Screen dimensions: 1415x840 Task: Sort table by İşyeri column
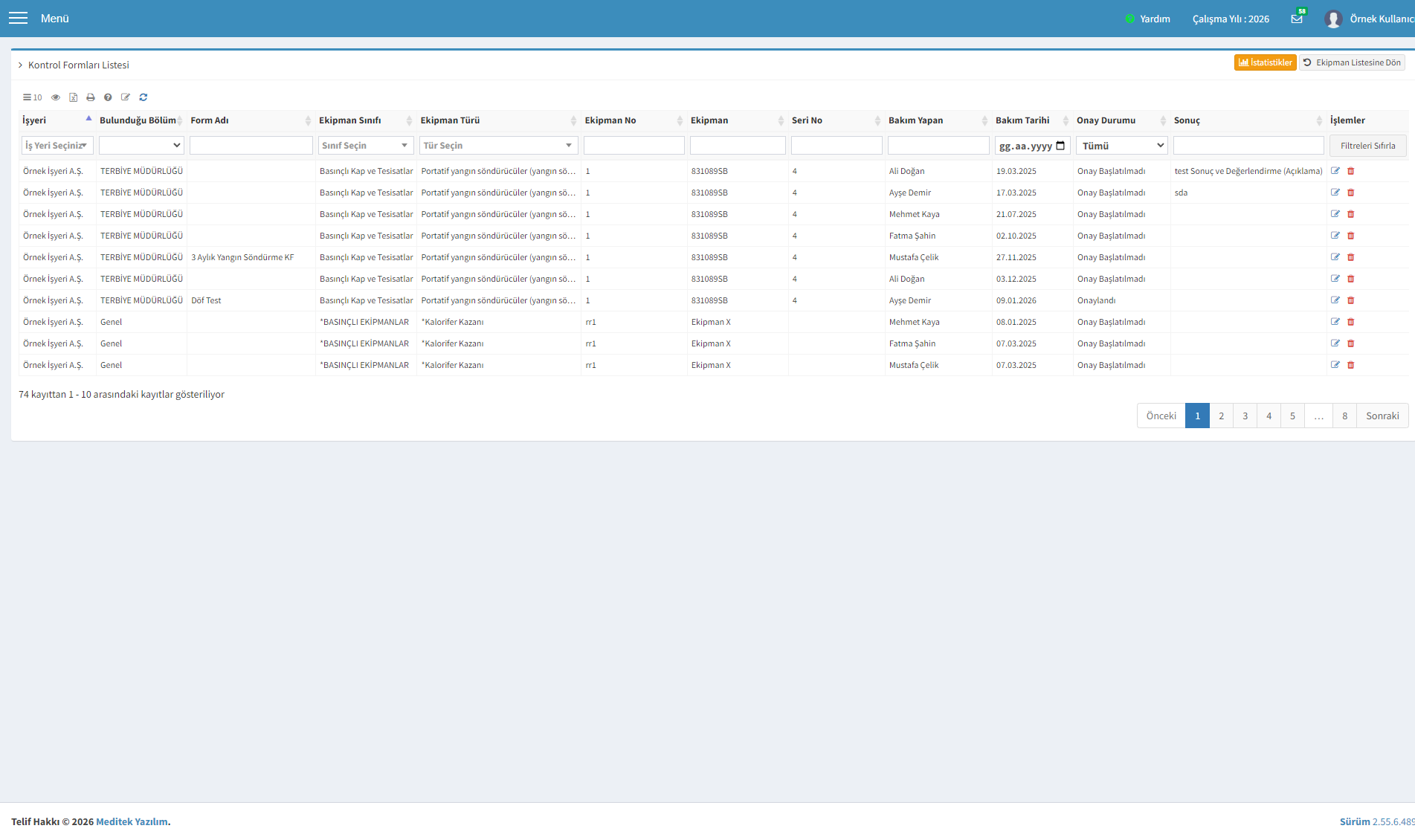[x=57, y=120]
